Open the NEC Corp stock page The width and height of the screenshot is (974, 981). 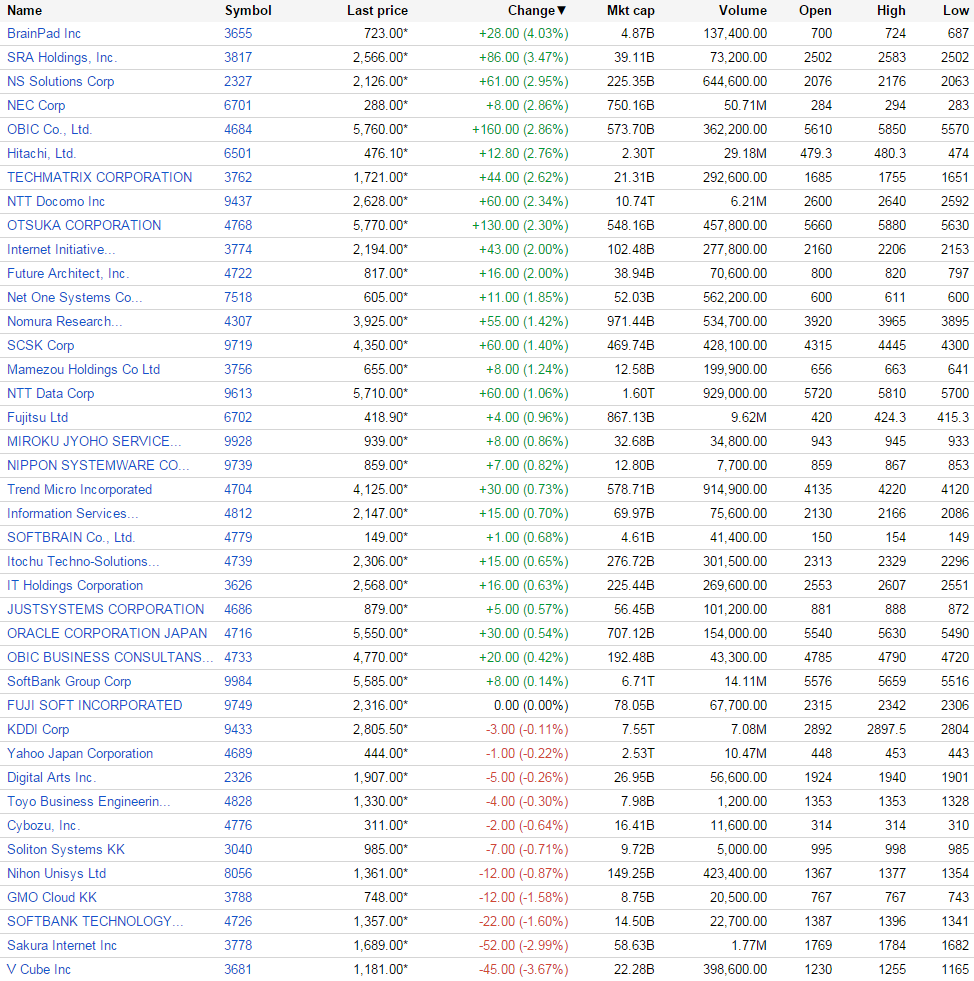36,105
